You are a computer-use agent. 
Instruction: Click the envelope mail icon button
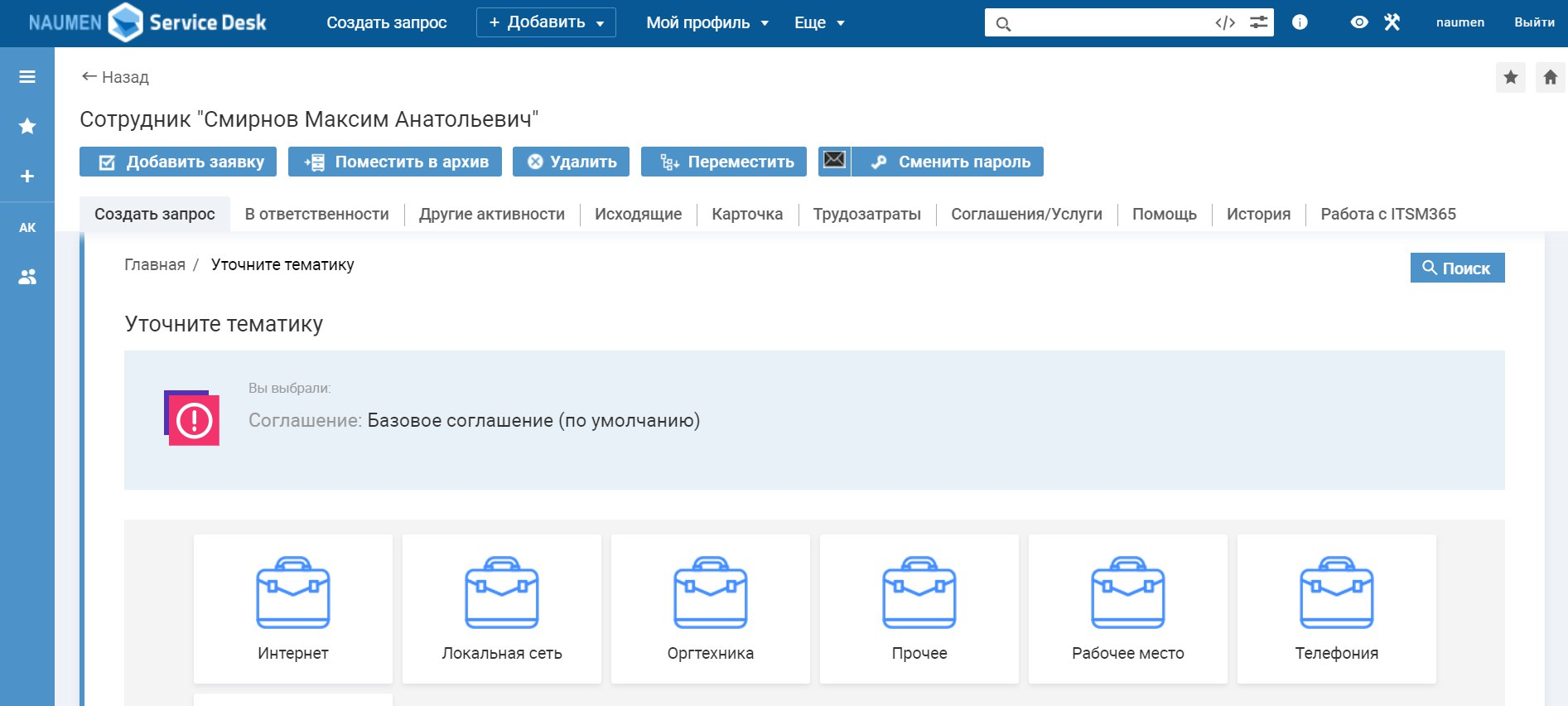(x=834, y=161)
